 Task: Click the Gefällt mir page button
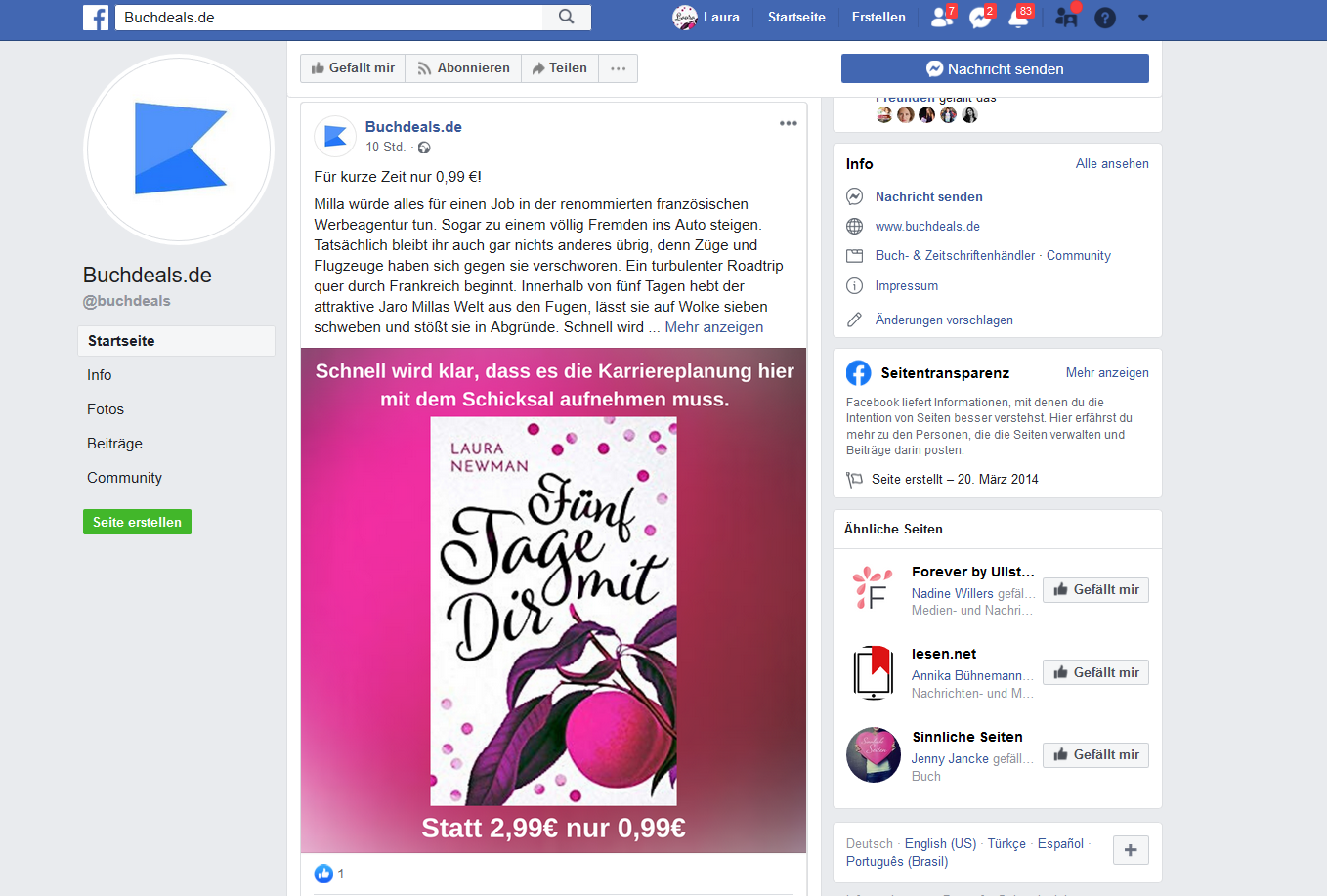(353, 68)
